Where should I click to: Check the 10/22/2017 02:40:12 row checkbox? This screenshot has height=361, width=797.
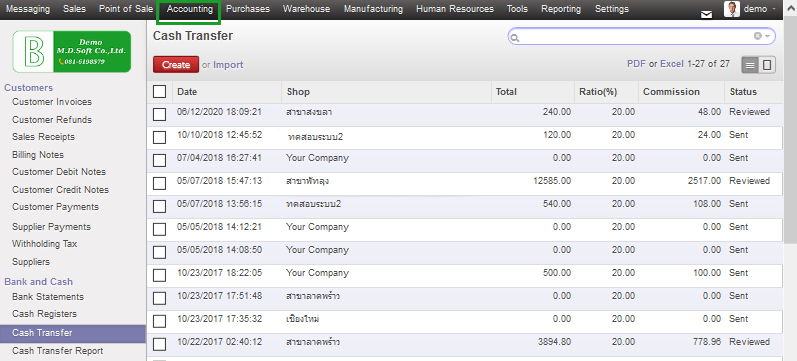[160, 344]
